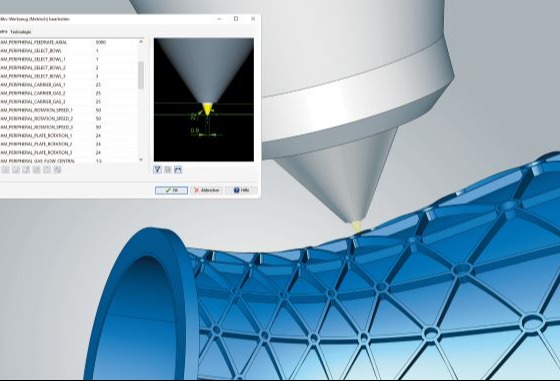Select the AM_PERIPHERAL_ROTATION_SPEED_3 row
This screenshot has height=381, width=560.
[69, 127]
